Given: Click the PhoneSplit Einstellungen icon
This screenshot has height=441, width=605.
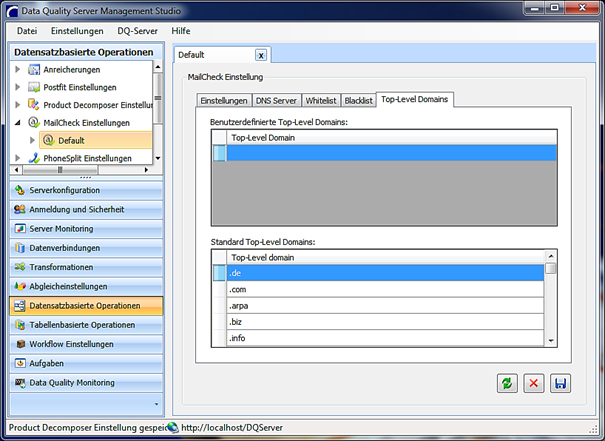Looking at the screenshot, I should 34,158.
